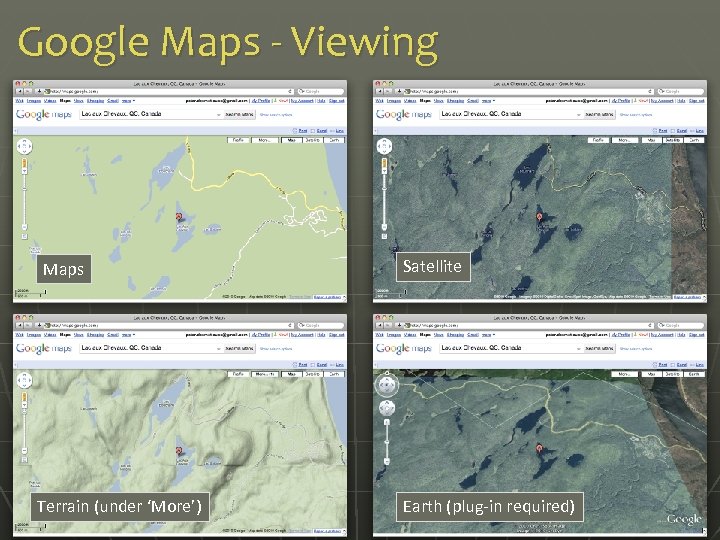
Task: Click the add bookmark plus in the Terrain view window
Action: 39,325
